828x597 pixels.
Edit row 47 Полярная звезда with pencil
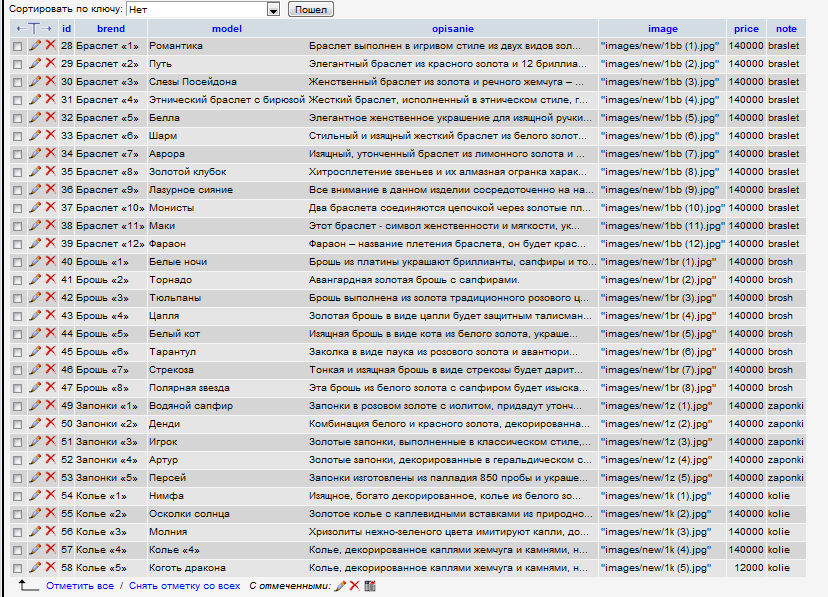click(35, 387)
